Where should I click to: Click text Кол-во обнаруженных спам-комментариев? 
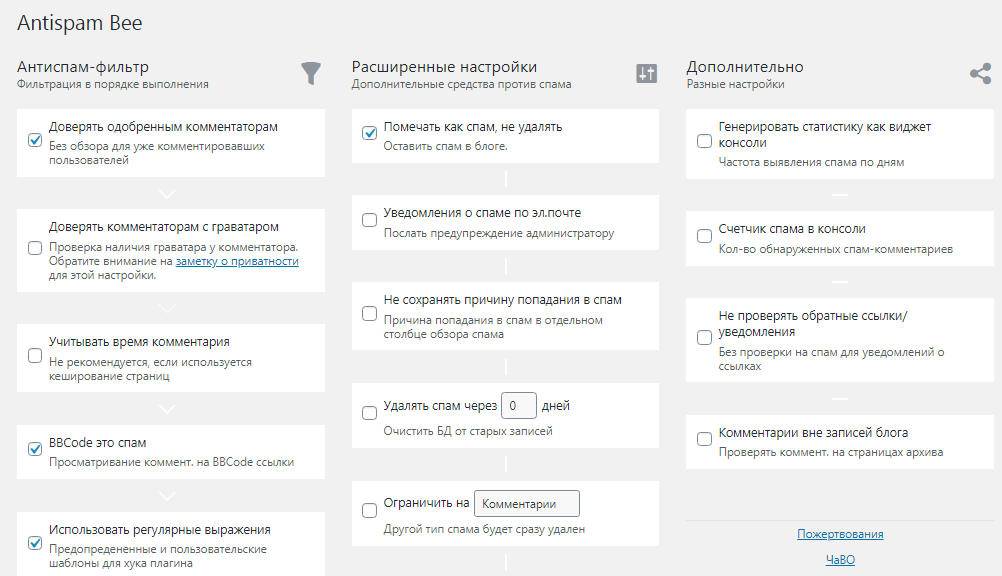click(835, 249)
